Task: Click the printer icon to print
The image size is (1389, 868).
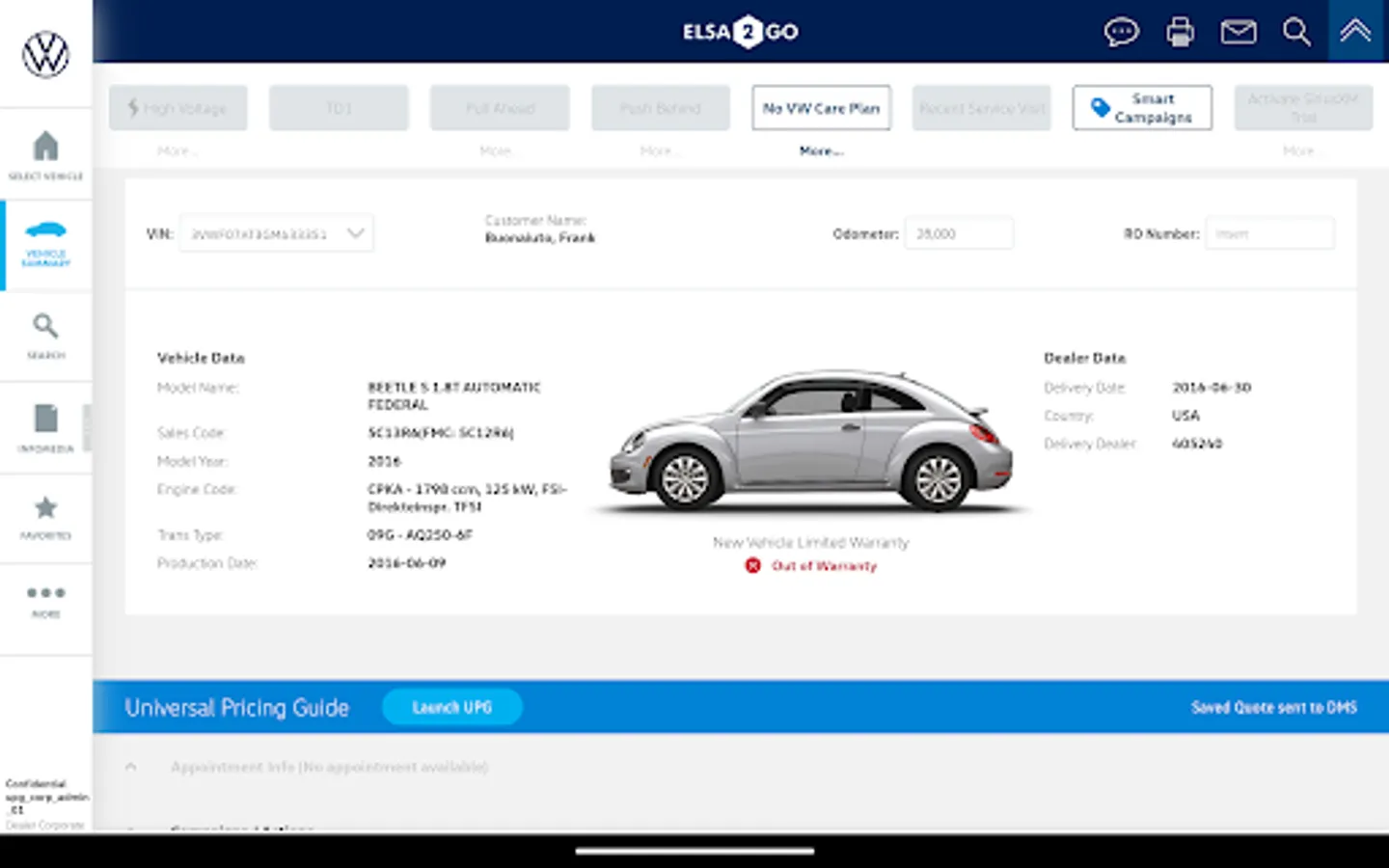Action: [x=1180, y=32]
